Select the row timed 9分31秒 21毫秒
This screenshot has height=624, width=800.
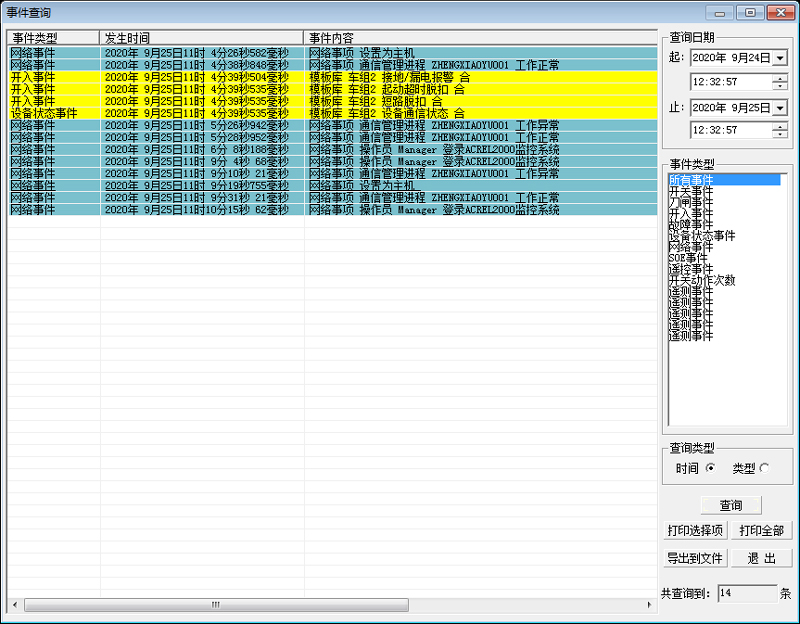[333, 198]
